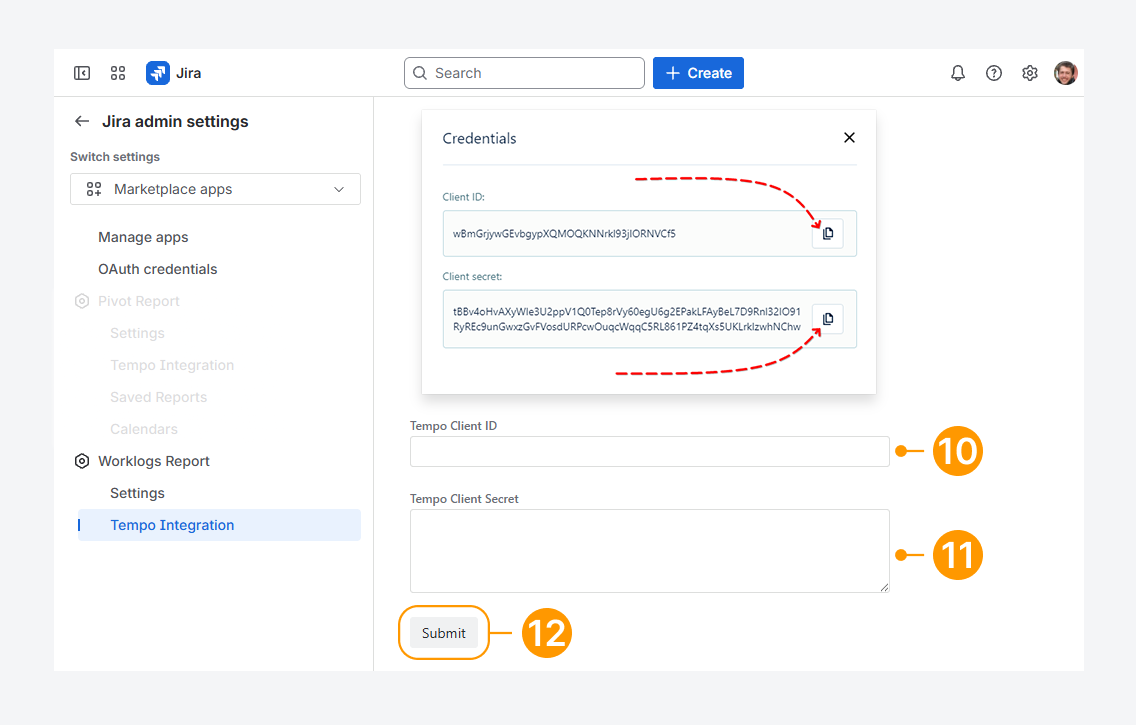Click the Pivot Report hexagon icon
The image size is (1136, 725).
(x=82, y=301)
